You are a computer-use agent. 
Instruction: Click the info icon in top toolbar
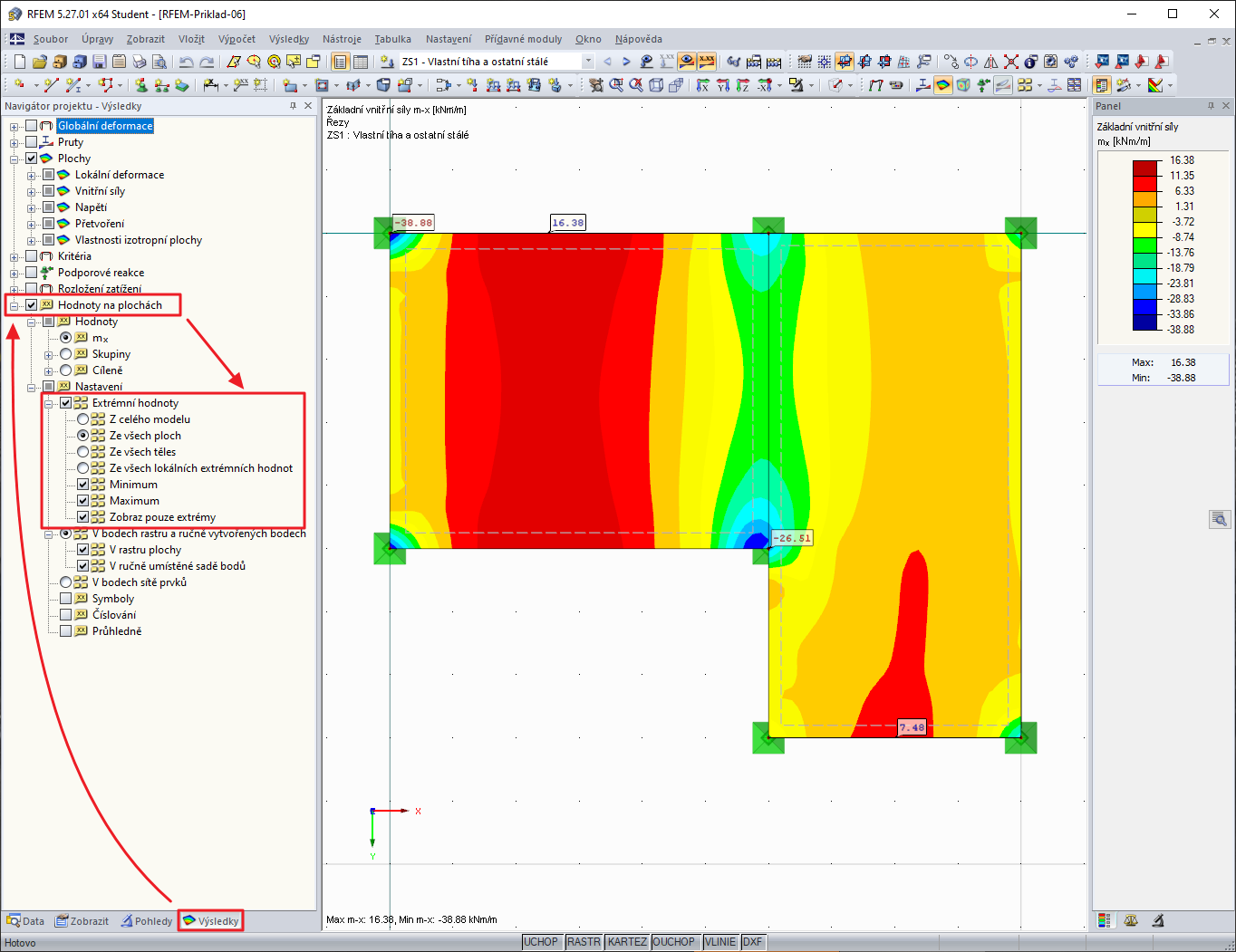coord(1031,62)
